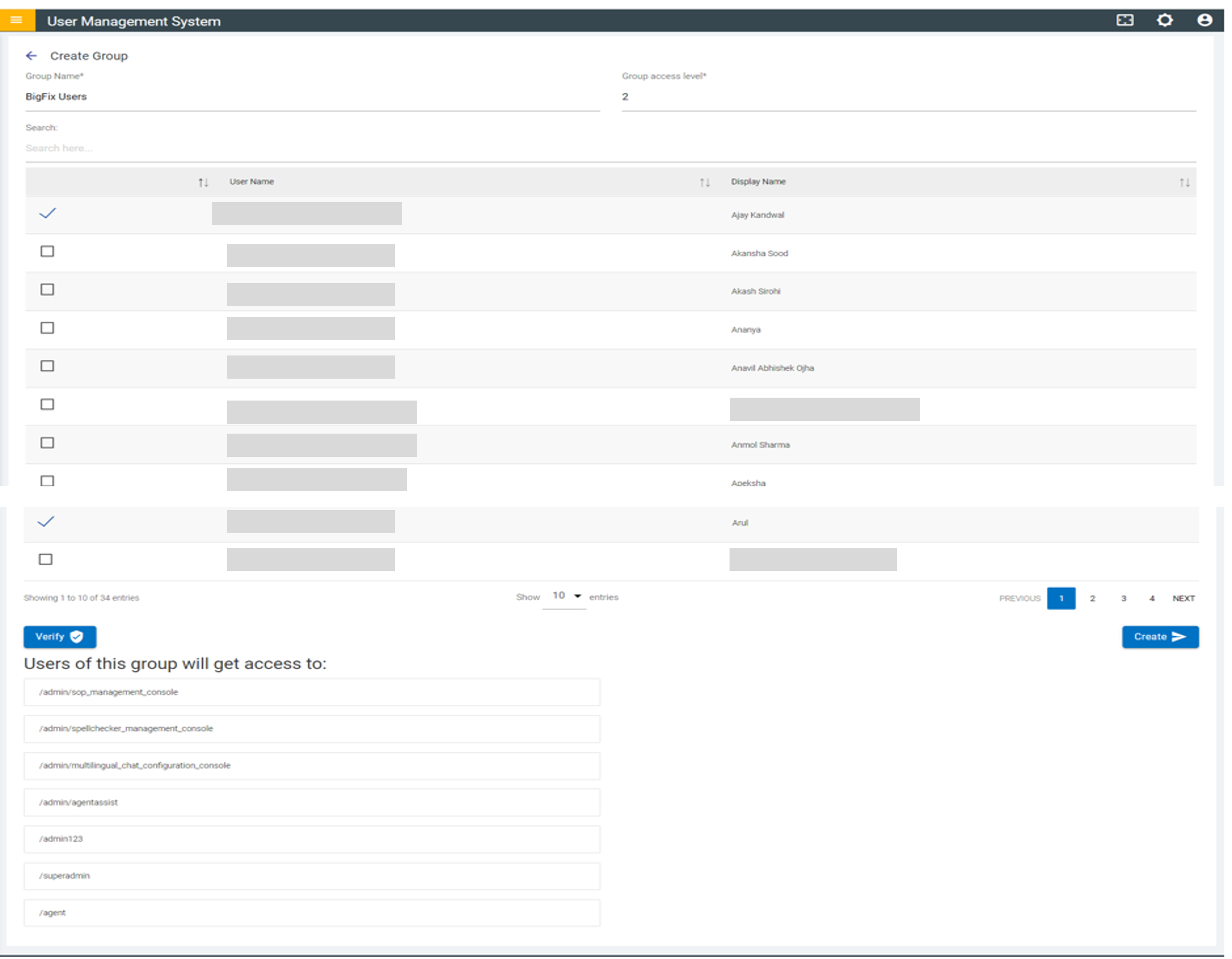Jump to page 4 of results
Screen dimensions: 1232x959
coord(1152,599)
